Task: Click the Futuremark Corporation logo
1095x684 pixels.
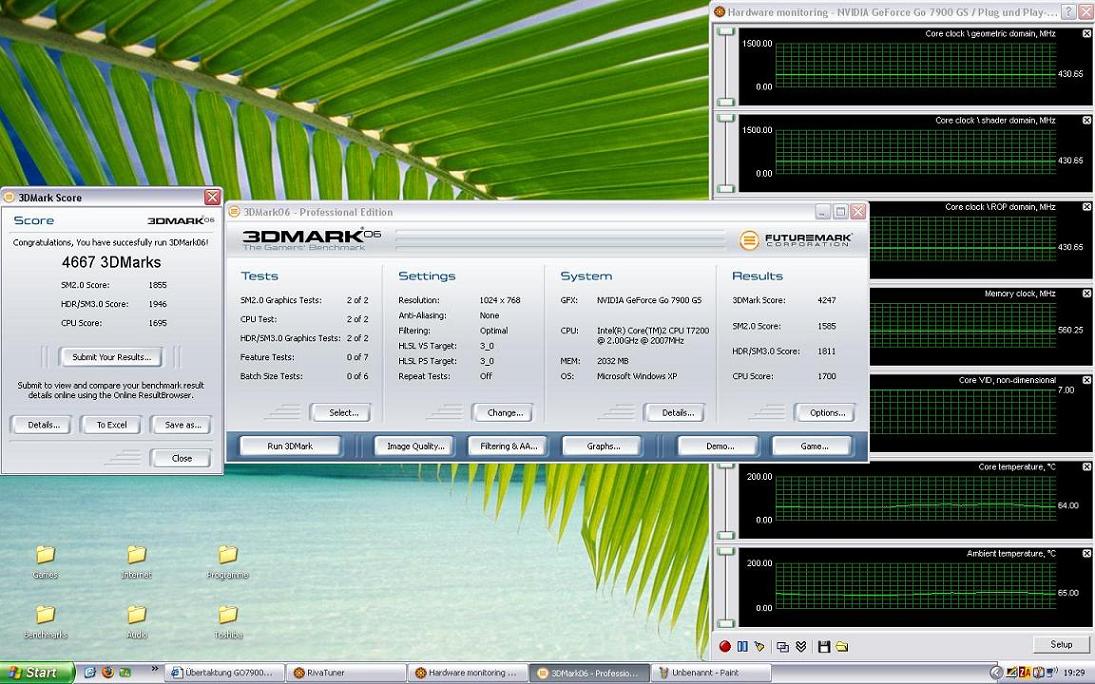Action: click(x=795, y=240)
